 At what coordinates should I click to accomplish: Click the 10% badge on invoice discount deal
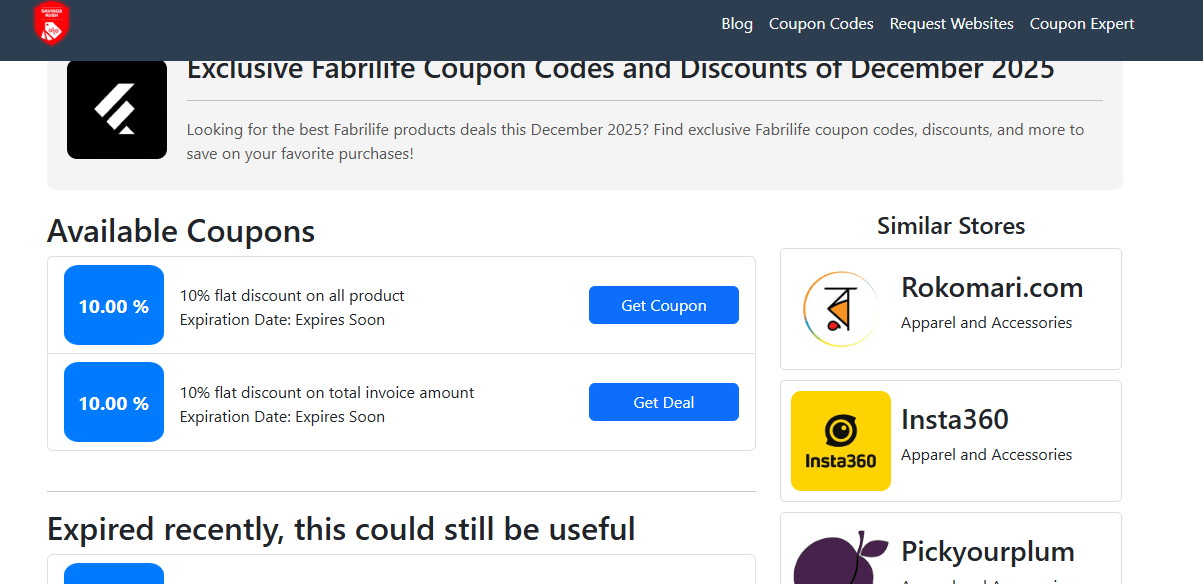pos(113,402)
